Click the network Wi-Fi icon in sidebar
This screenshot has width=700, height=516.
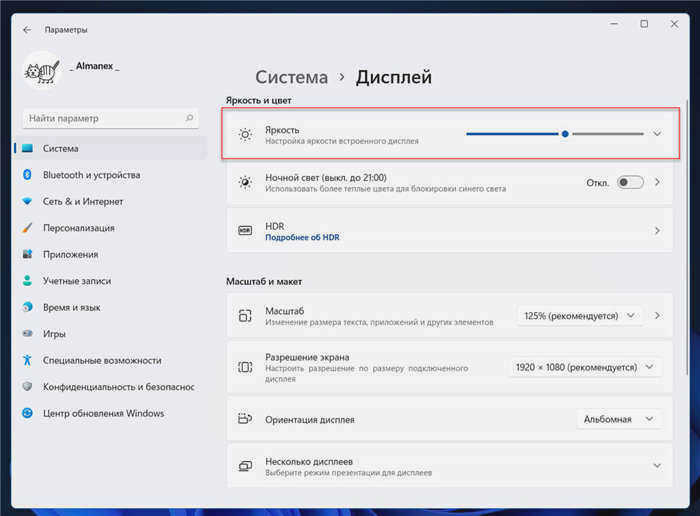click(27, 201)
